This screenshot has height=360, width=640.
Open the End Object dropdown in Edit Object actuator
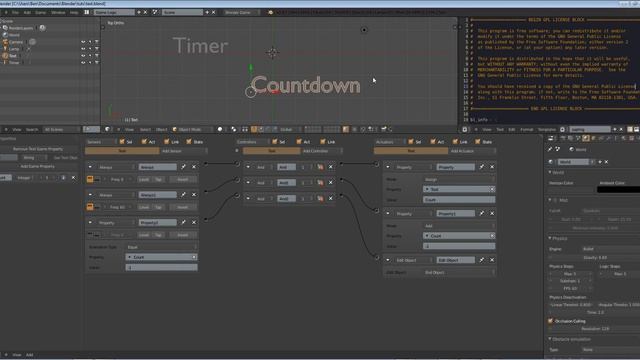(x=459, y=272)
